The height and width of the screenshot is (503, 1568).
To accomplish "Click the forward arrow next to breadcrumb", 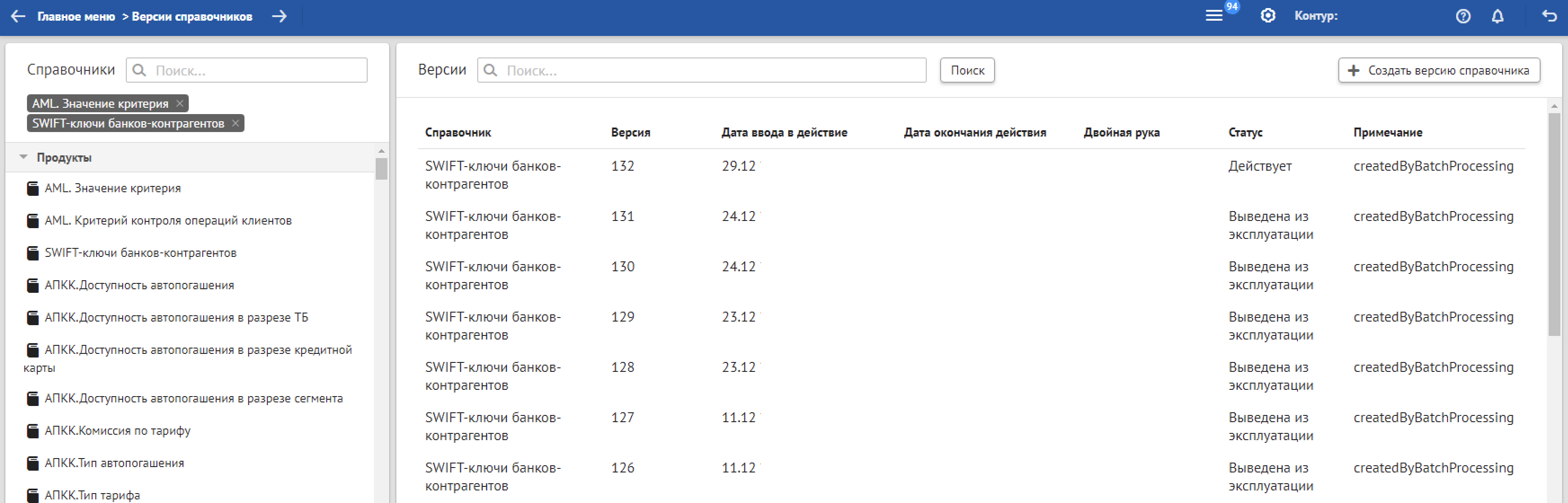I will point(280,17).
